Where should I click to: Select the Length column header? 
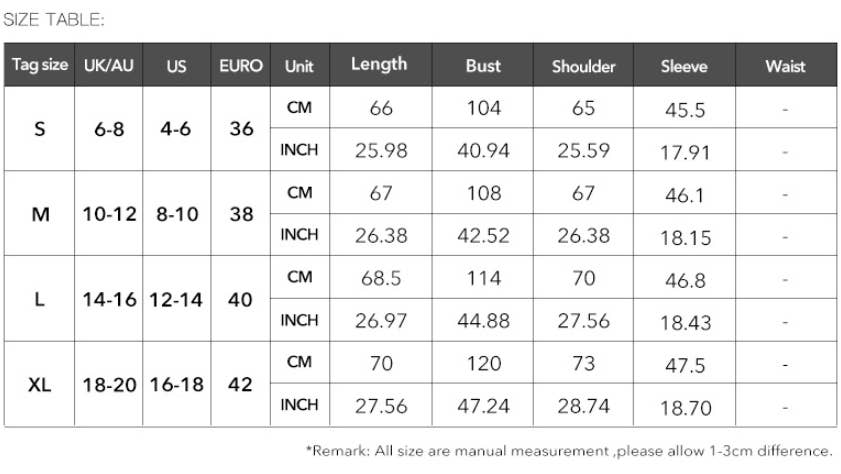(x=379, y=65)
